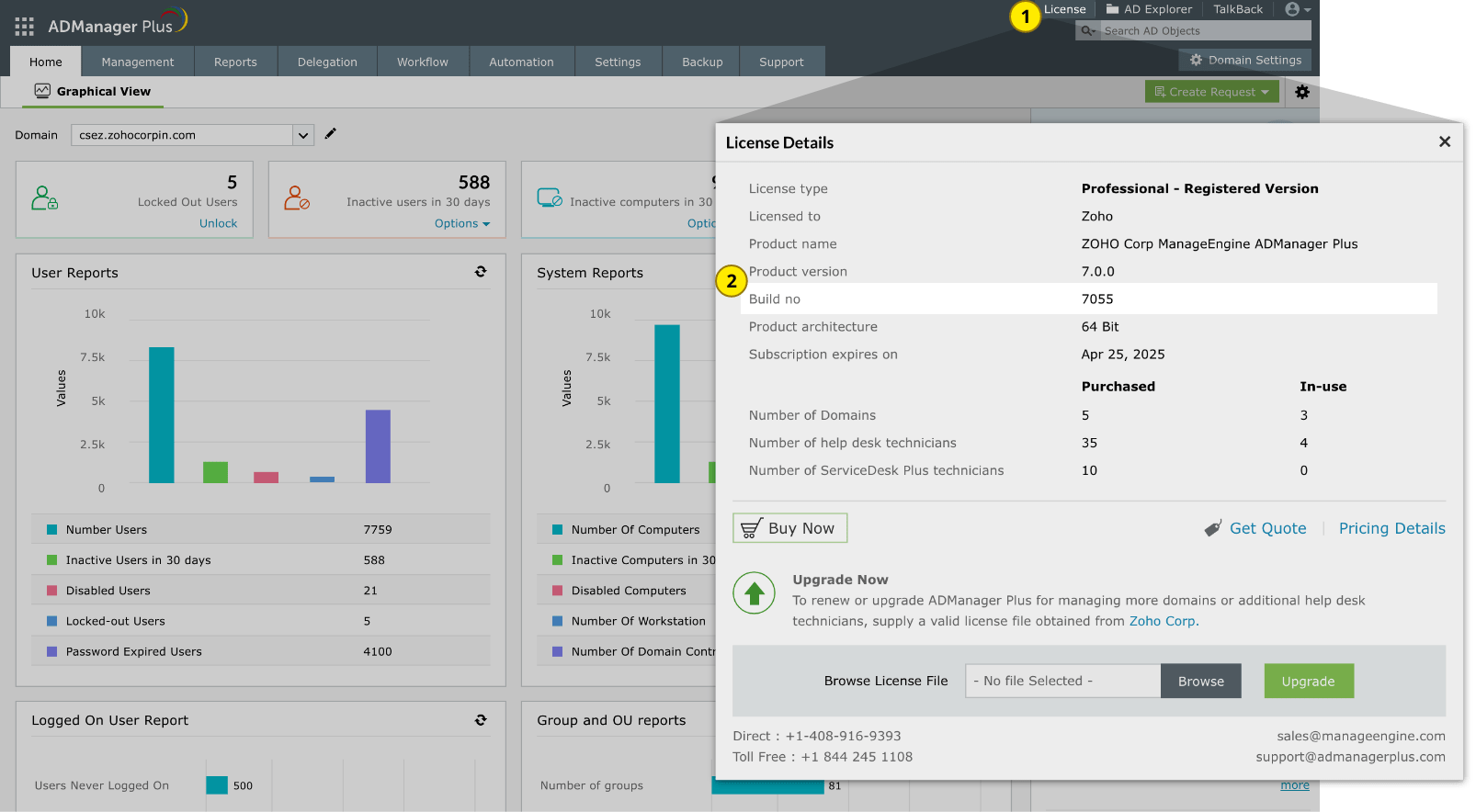The height and width of the screenshot is (812, 1476).
Task: Click the edit domain pencil icon
Action: [x=331, y=134]
